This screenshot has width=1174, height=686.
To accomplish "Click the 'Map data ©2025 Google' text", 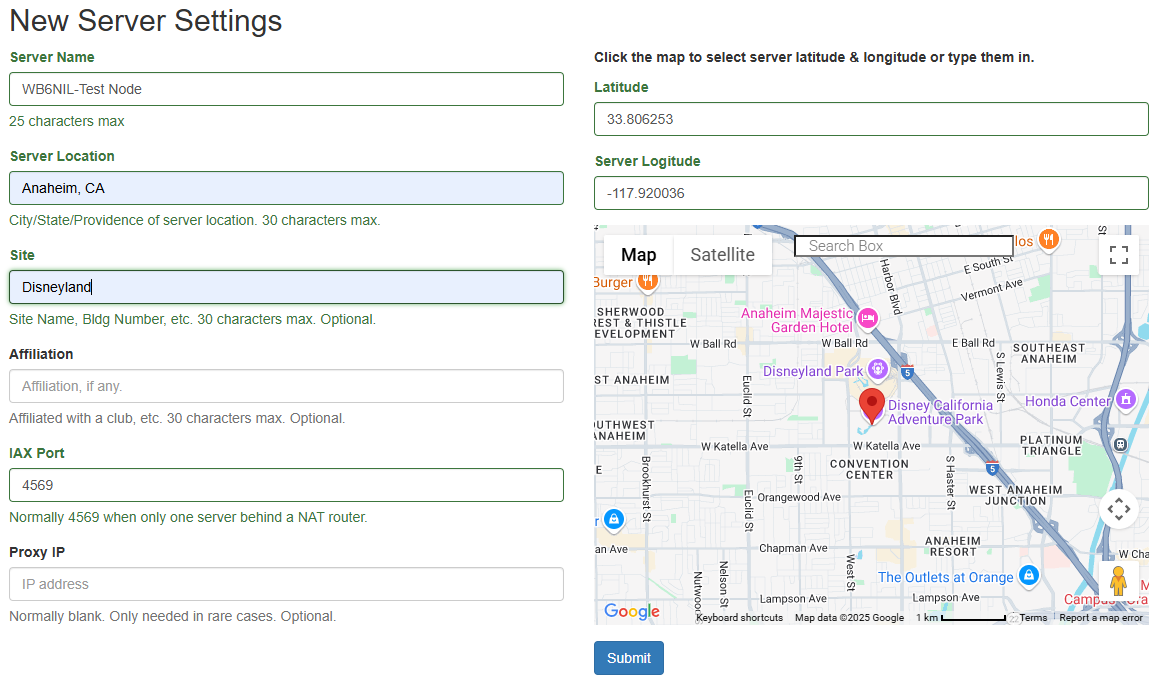I will pos(849,618).
